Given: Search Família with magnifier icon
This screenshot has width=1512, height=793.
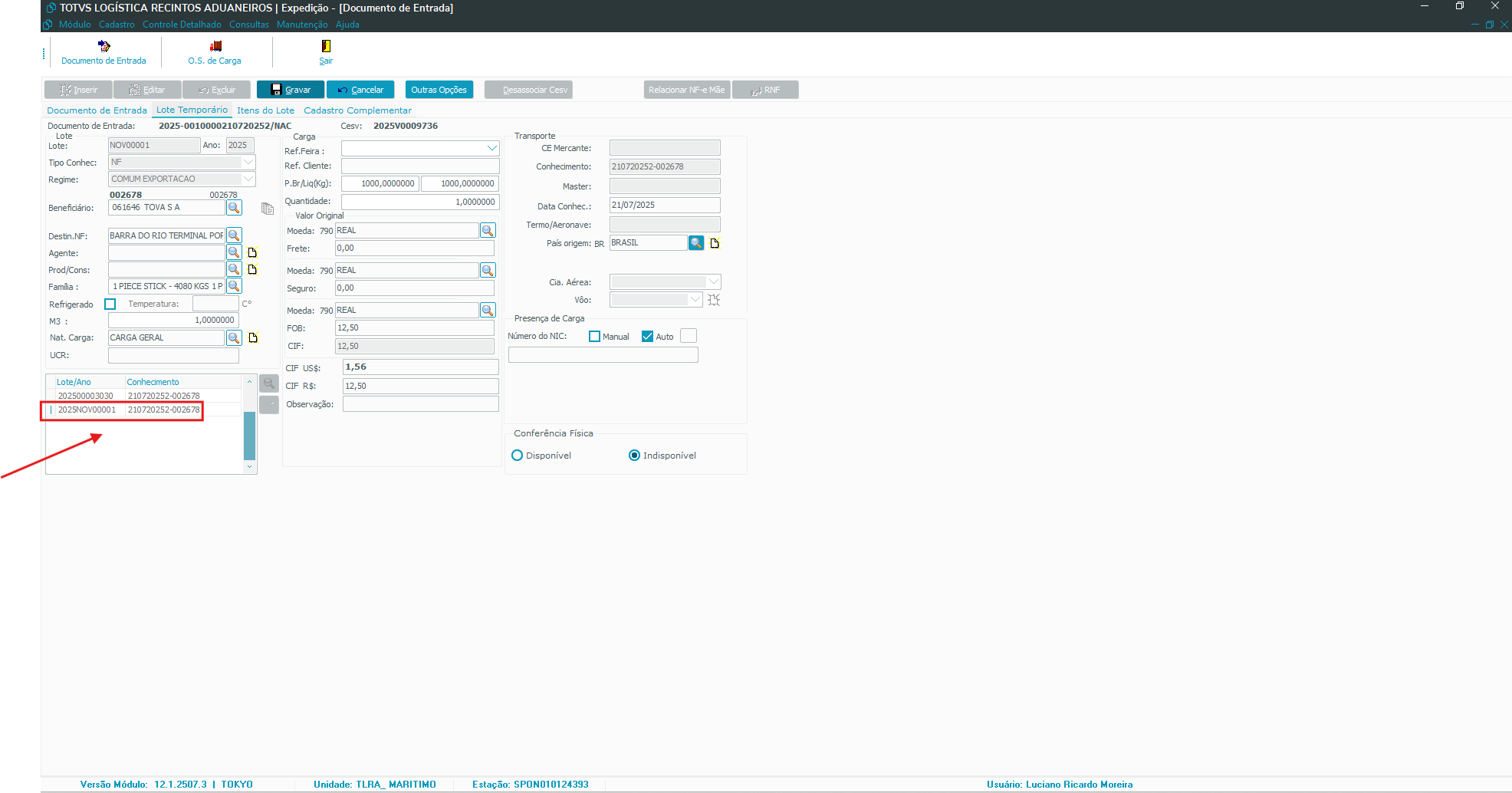Looking at the screenshot, I should 235,286.
